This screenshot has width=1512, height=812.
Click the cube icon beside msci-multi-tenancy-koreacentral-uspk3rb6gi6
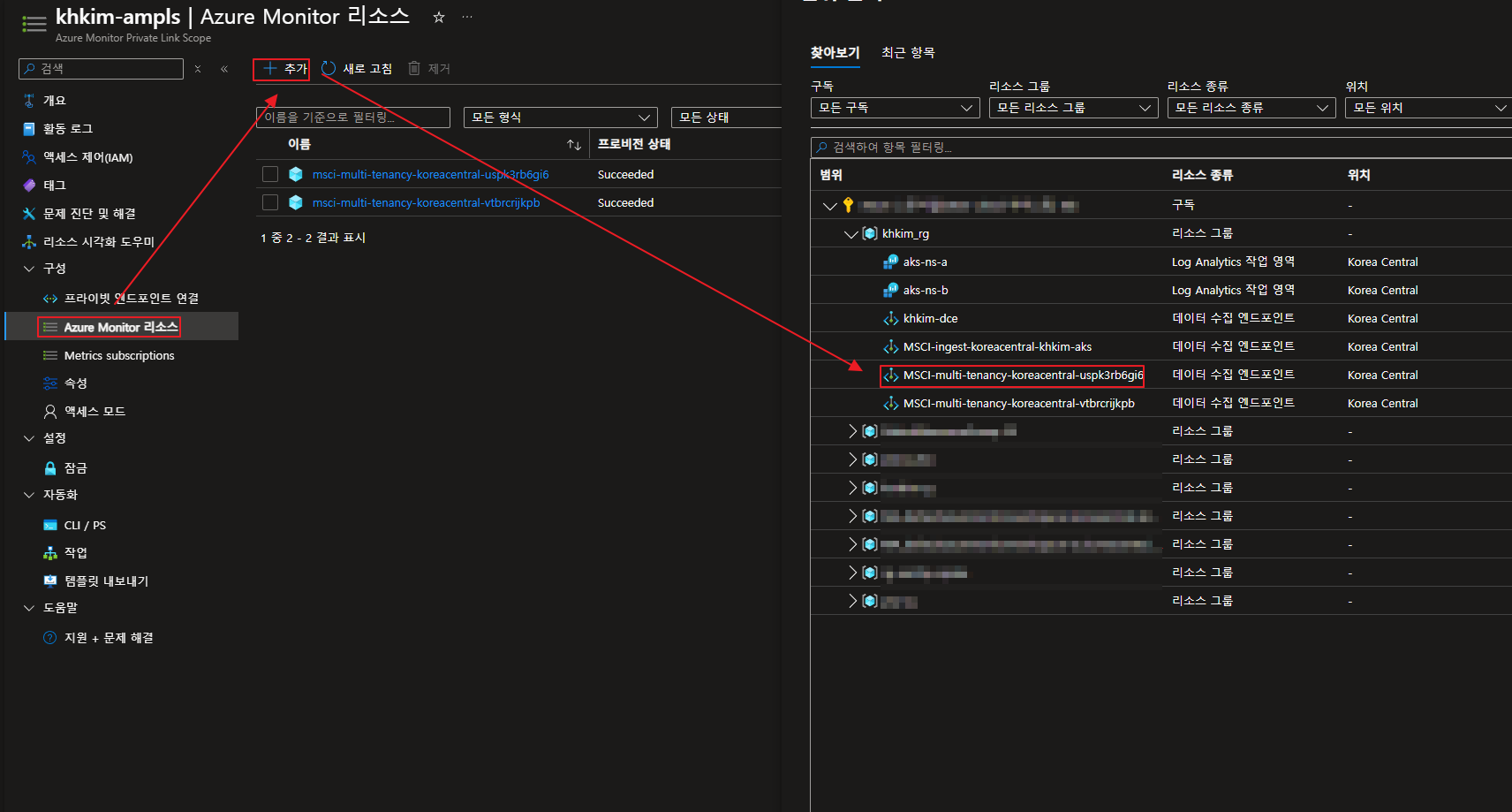(x=296, y=174)
